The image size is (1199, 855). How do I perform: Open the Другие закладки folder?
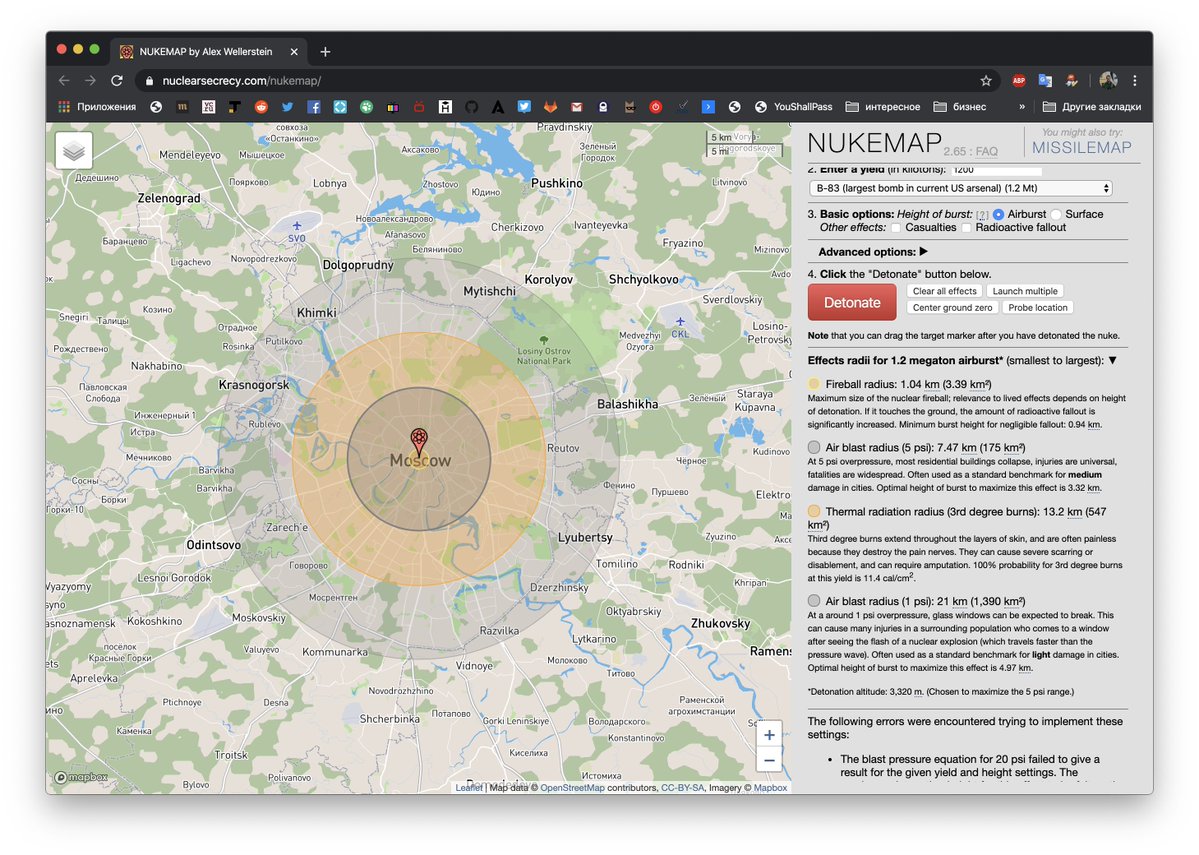tap(1092, 106)
